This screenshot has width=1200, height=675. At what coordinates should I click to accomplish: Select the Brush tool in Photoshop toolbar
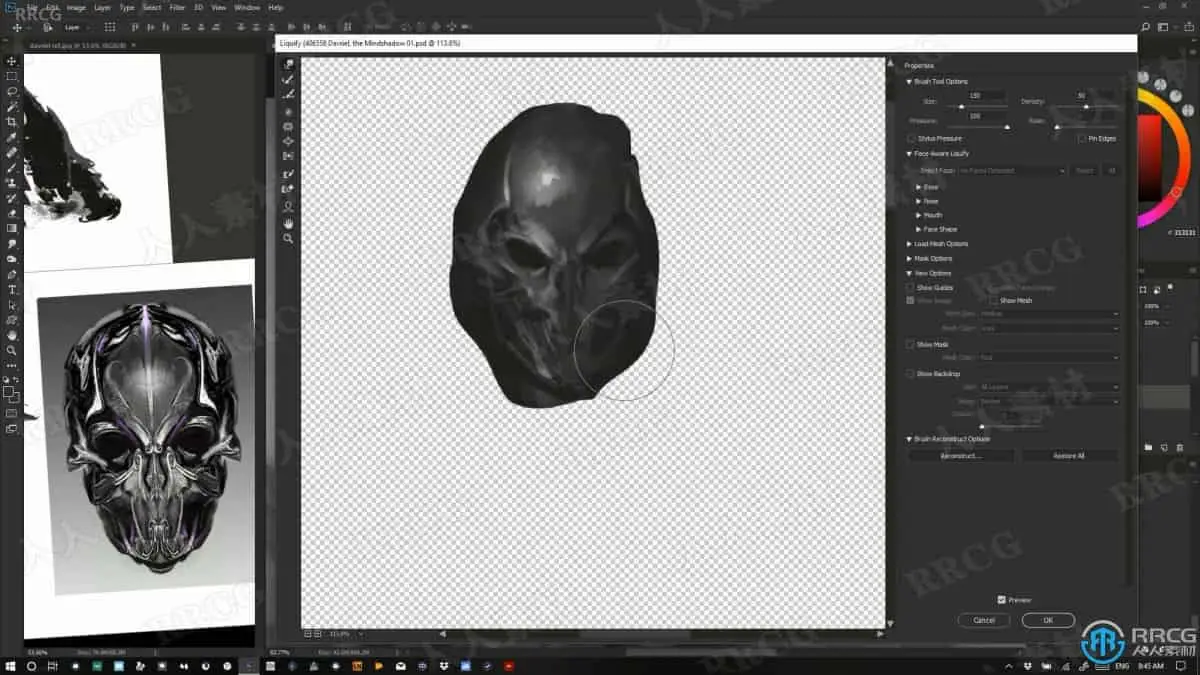pyautogui.click(x=12, y=168)
